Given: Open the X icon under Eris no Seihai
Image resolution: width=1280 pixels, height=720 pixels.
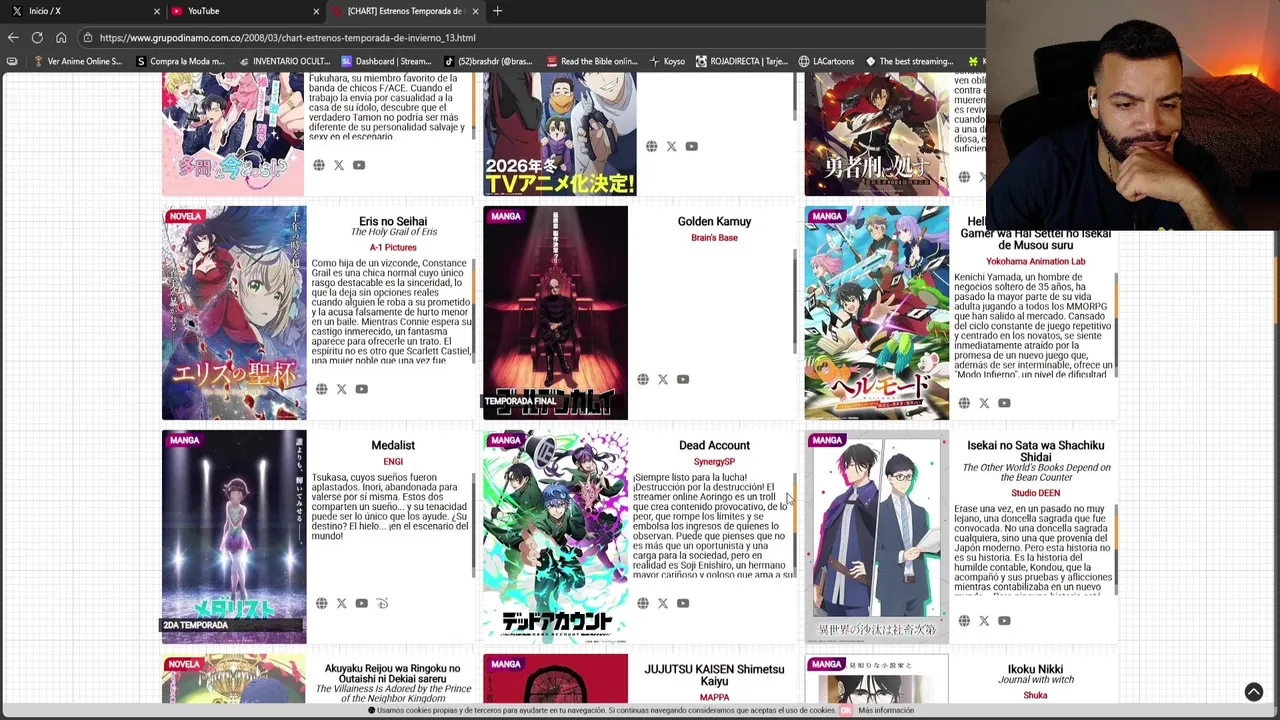Looking at the screenshot, I should click(341, 389).
